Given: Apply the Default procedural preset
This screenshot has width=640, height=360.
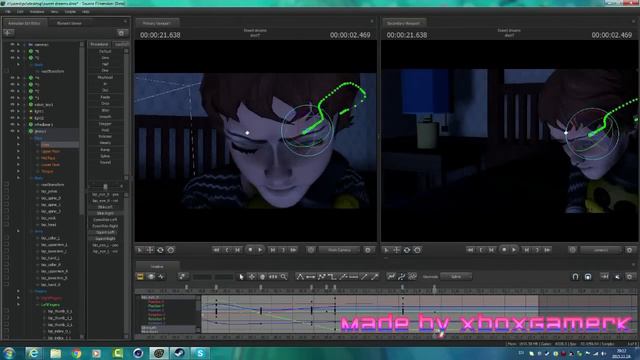Looking at the screenshot, I should tap(105, 51).
